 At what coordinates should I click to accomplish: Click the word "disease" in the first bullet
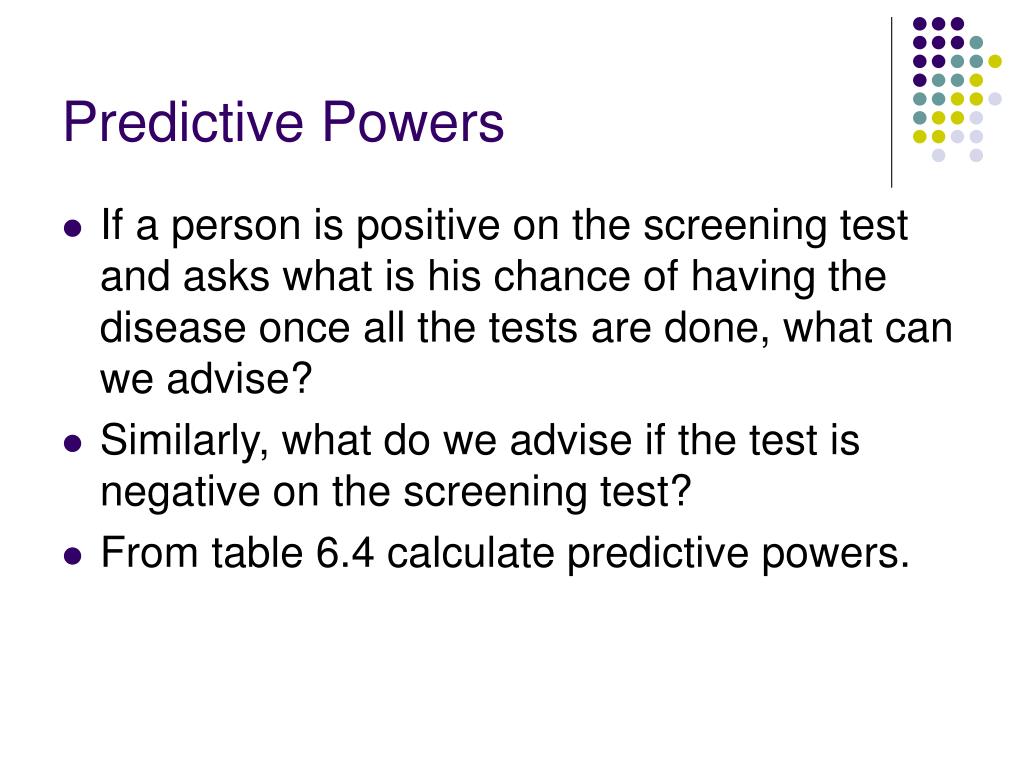(x=172, y=328)
